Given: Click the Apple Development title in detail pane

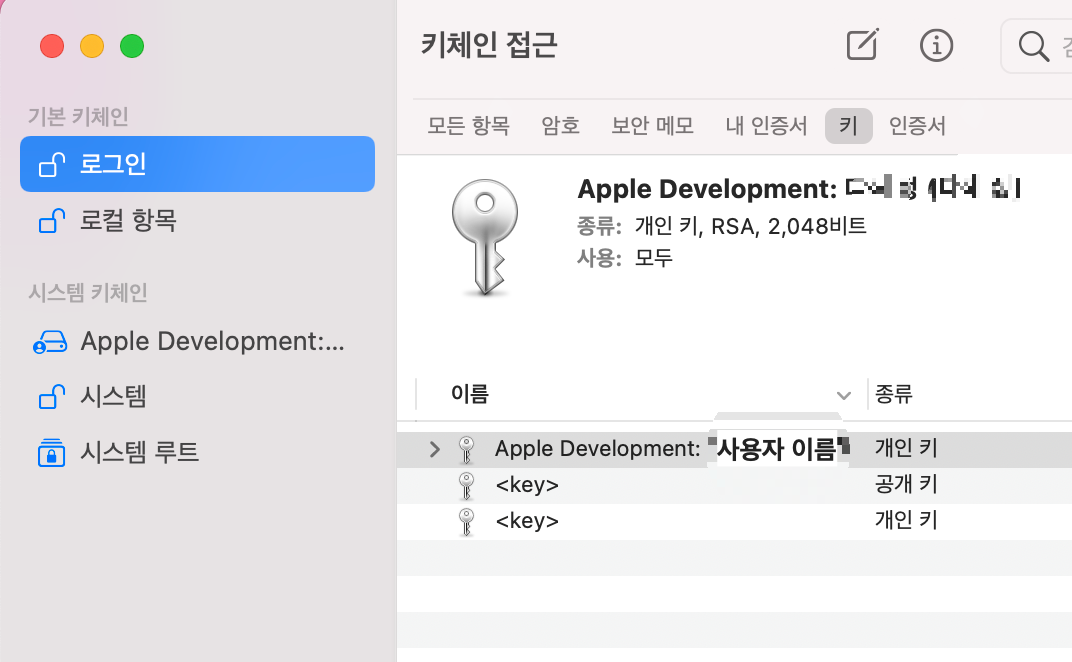Looking at the screenshot, I should point(799,189).
